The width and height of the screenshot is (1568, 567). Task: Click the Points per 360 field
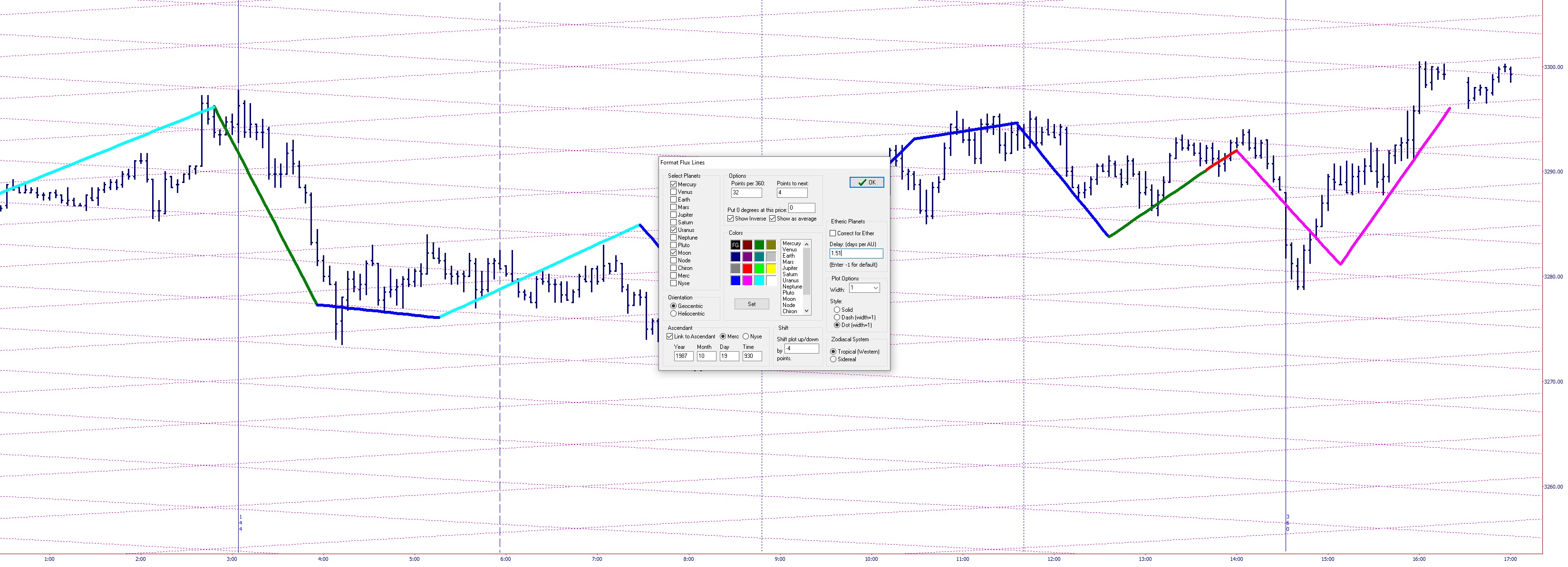click(746, 192)
